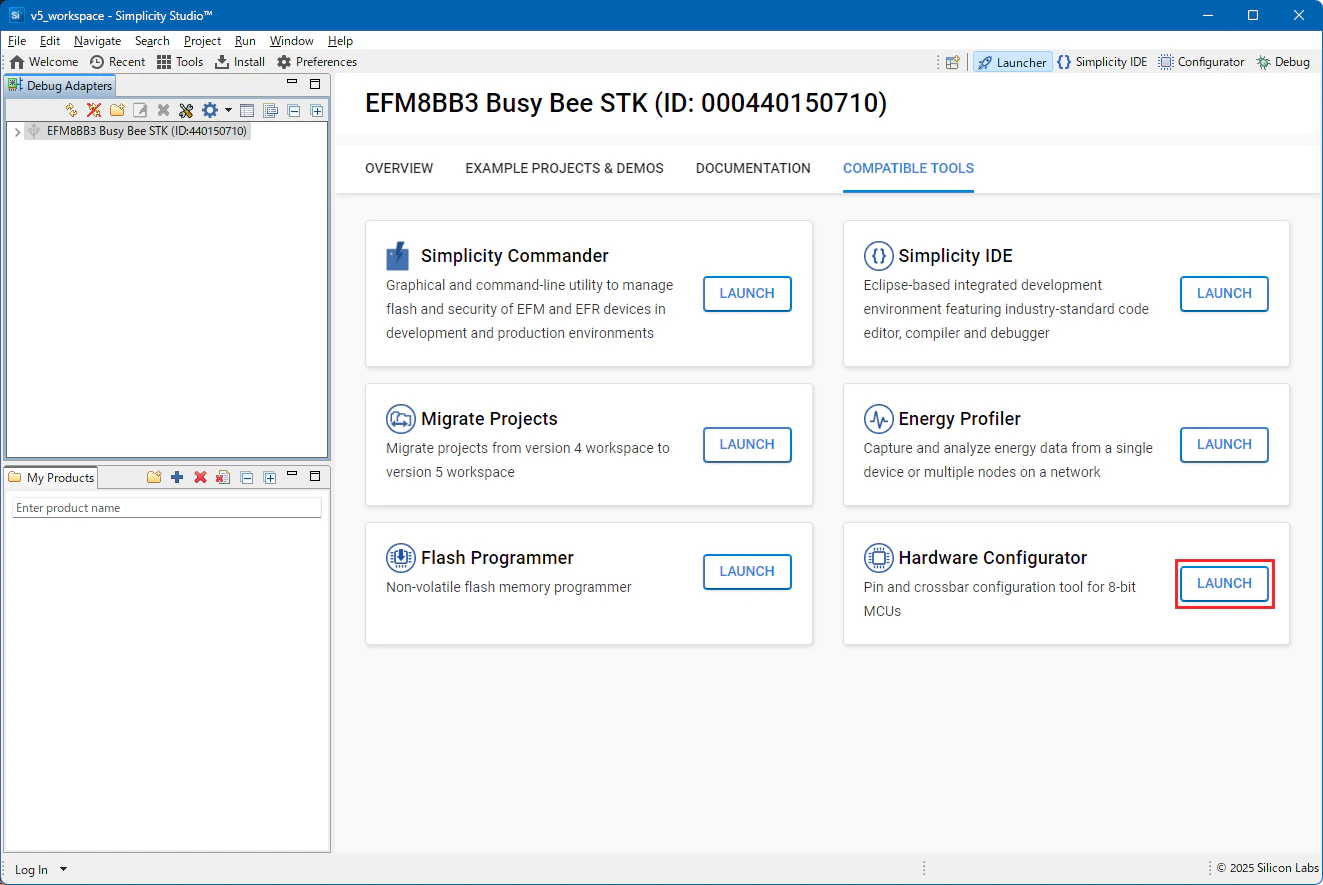Collapse all items in My Products view
This screenshot has height=885, width=1323.
(x=246, y=477)
